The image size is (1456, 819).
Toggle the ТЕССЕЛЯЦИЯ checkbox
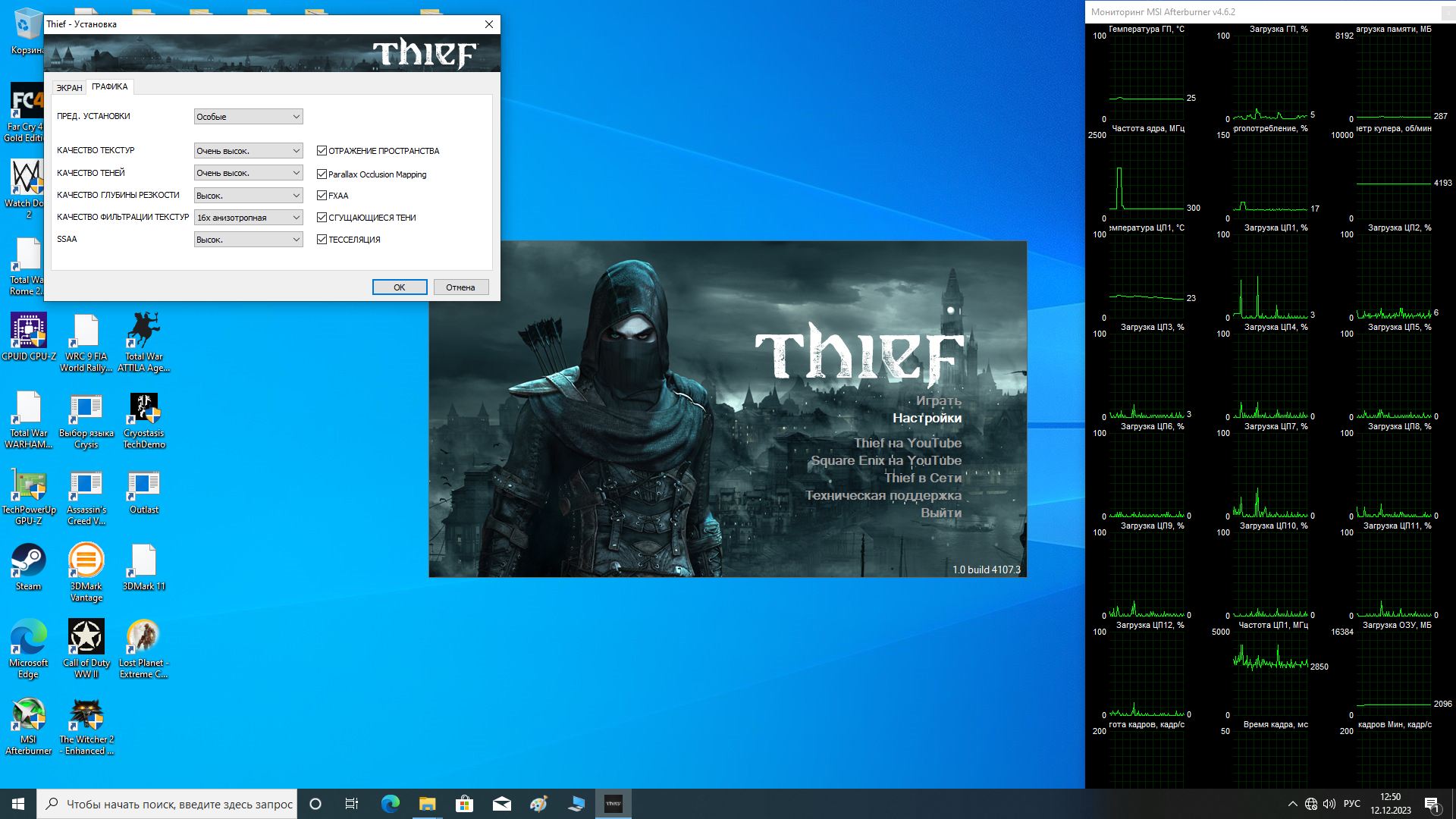[322, 240]
